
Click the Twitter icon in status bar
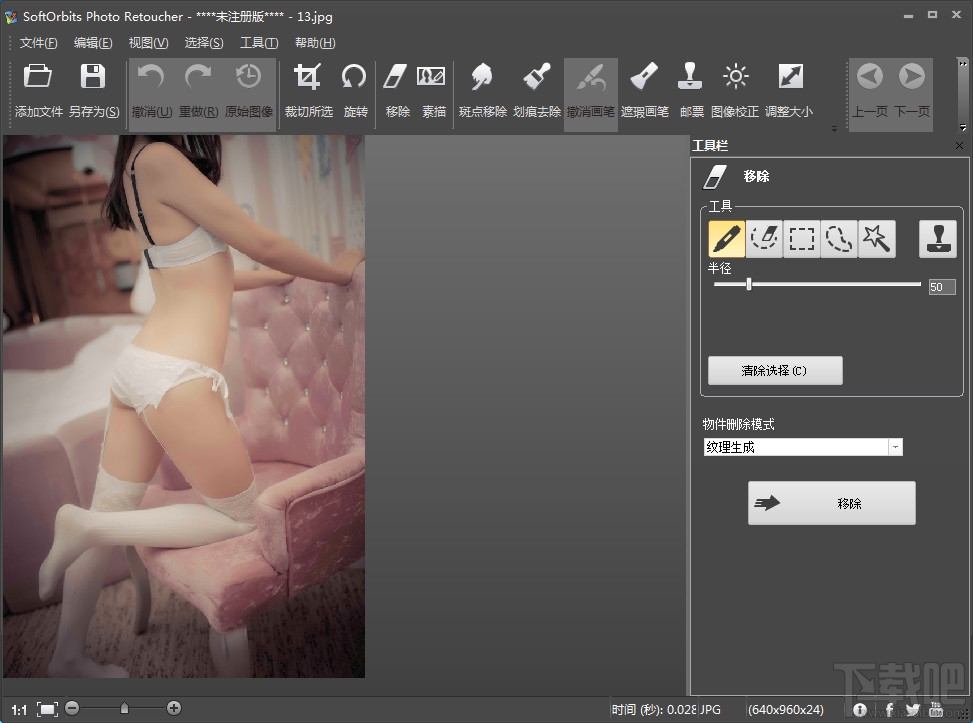(x=912, y=709)
